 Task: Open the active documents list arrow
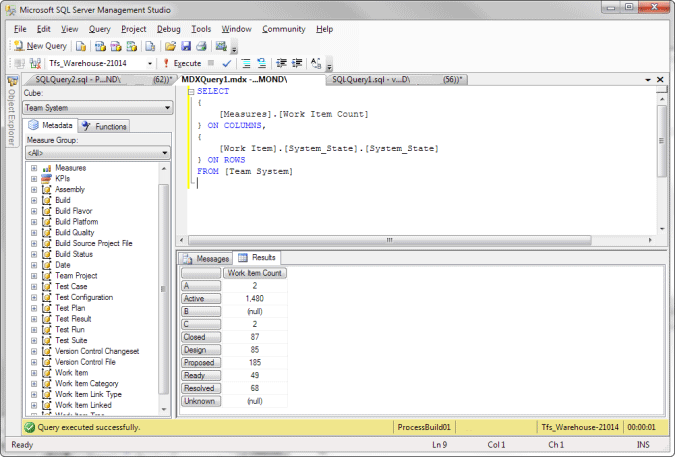648,80
